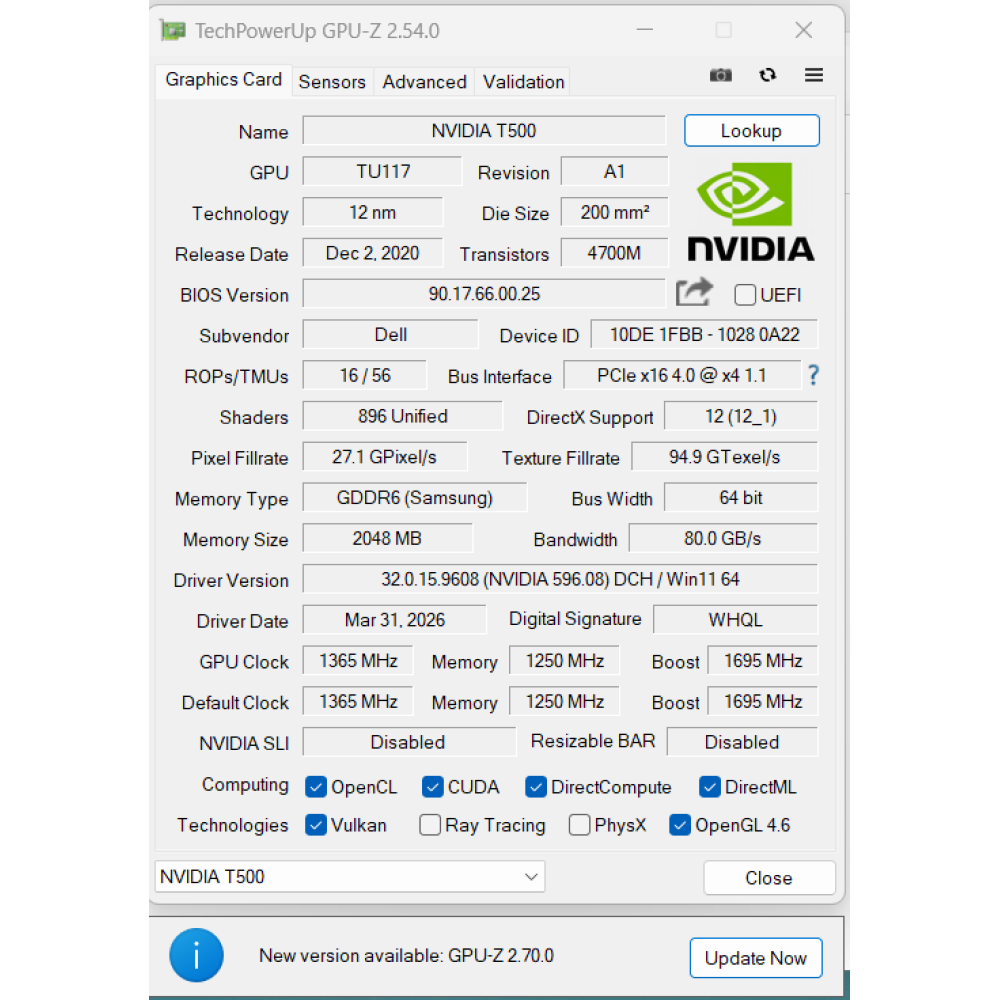Click the Resizable BAR value Disabled
The height and width of the screenshot is (1000, 1000).
[742, 743]
